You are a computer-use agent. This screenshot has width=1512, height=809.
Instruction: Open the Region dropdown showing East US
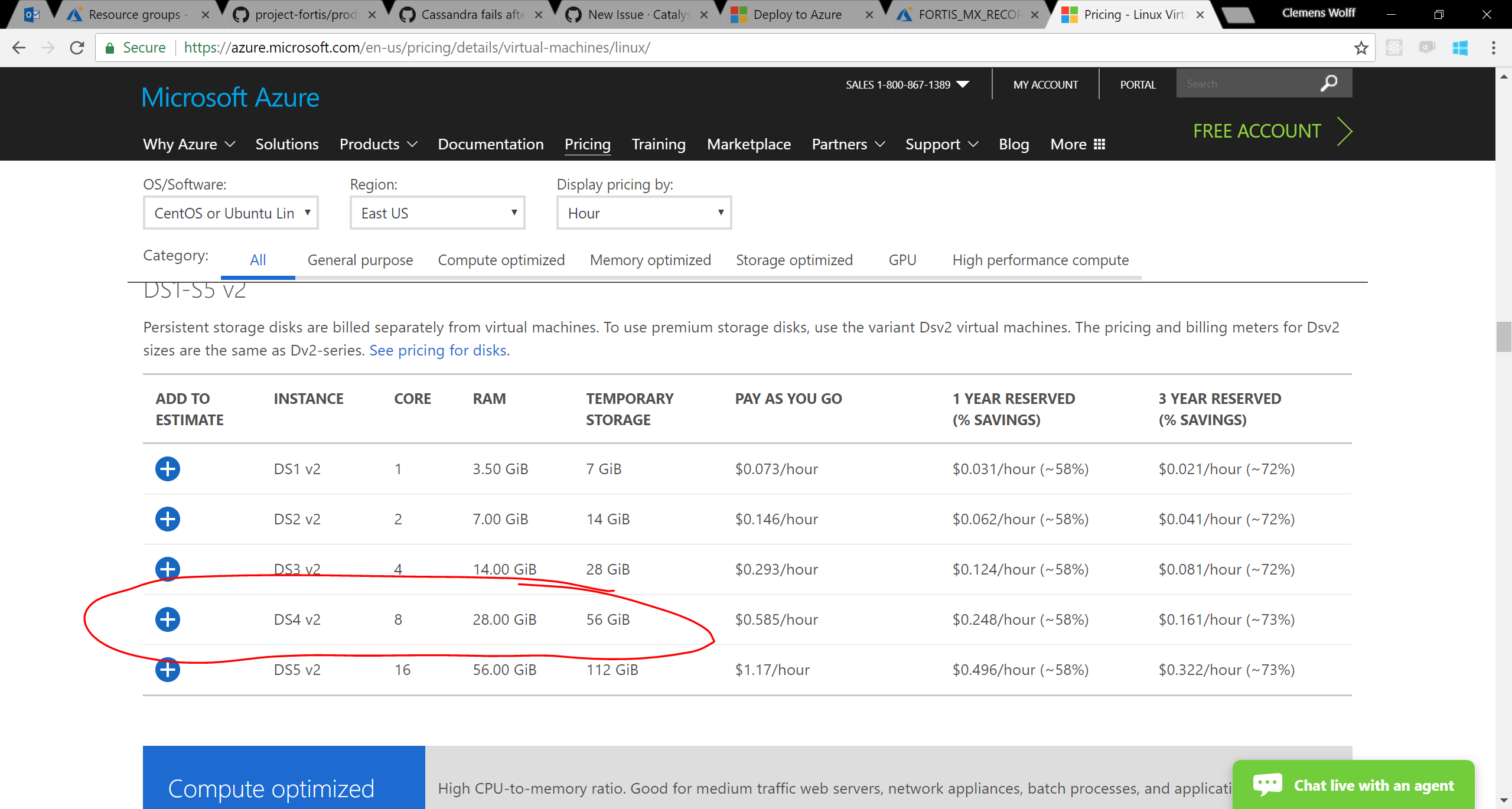438,213
